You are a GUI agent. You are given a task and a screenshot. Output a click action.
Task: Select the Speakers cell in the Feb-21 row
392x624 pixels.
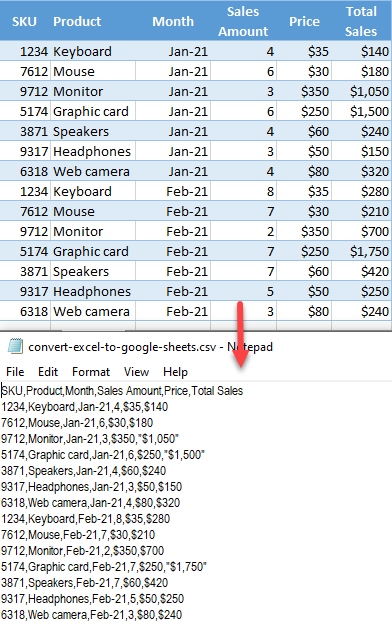pyautogui.click(x=93, y=271)
